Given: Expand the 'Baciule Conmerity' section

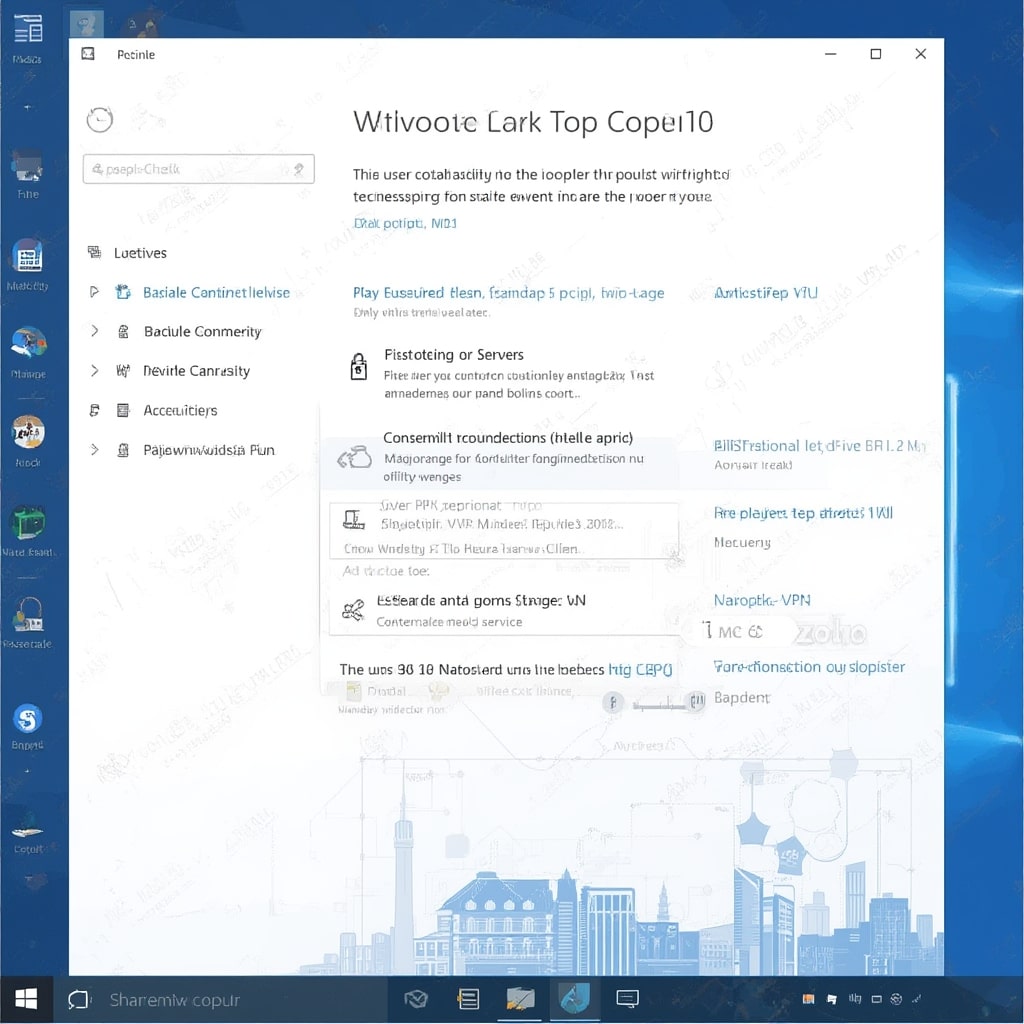Looking at the screenshot, I should (94, 331).
